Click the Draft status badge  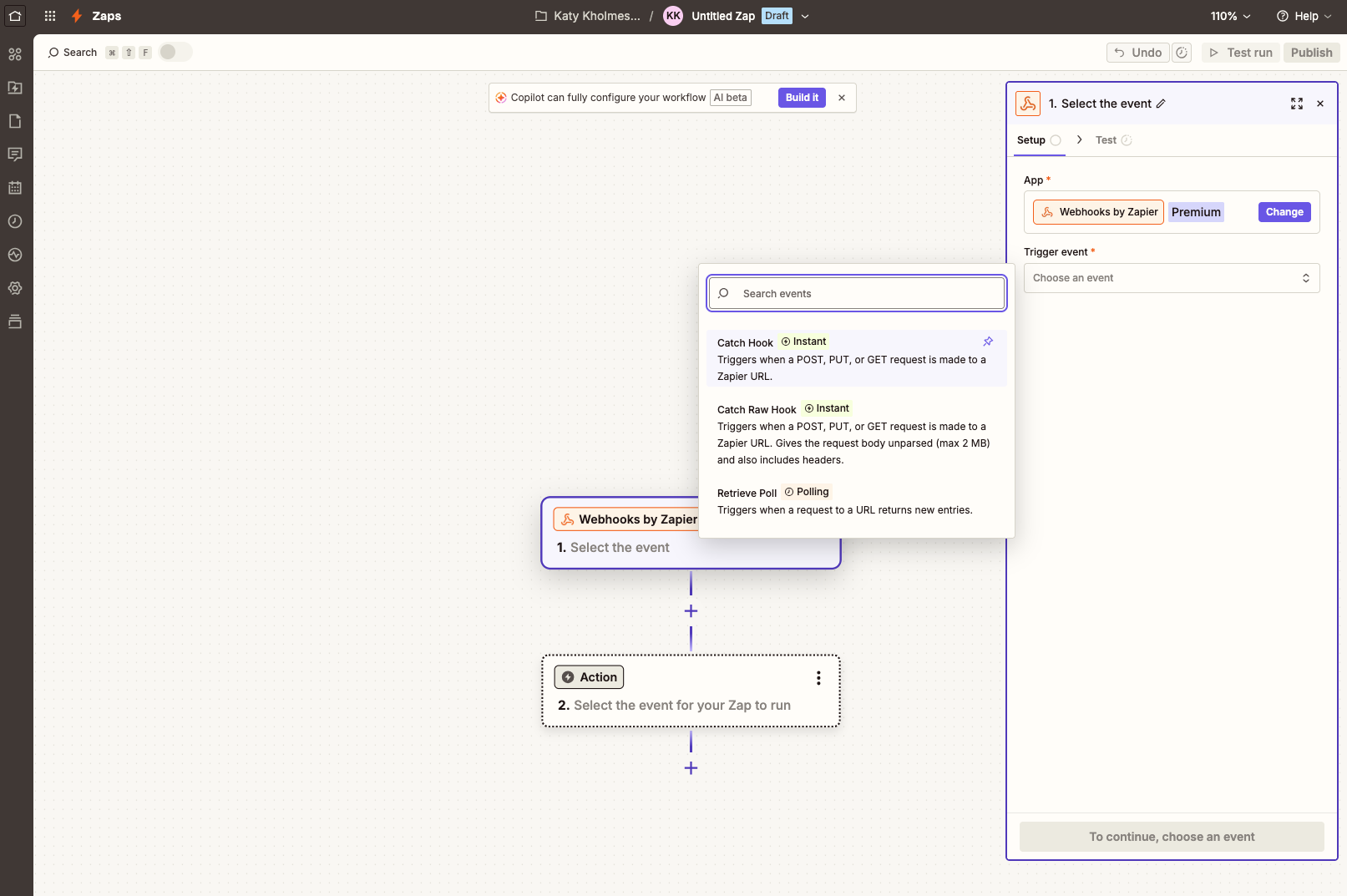(x=777, y=16)
